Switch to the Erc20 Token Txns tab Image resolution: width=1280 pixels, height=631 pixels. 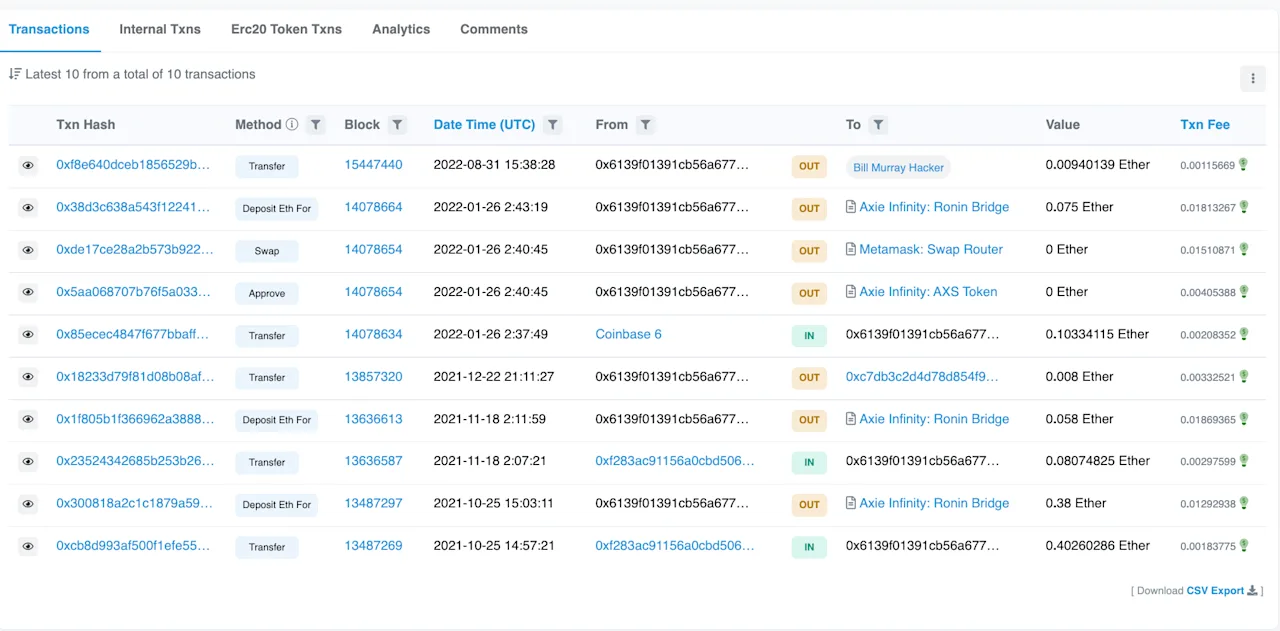[x=286, y=29]
